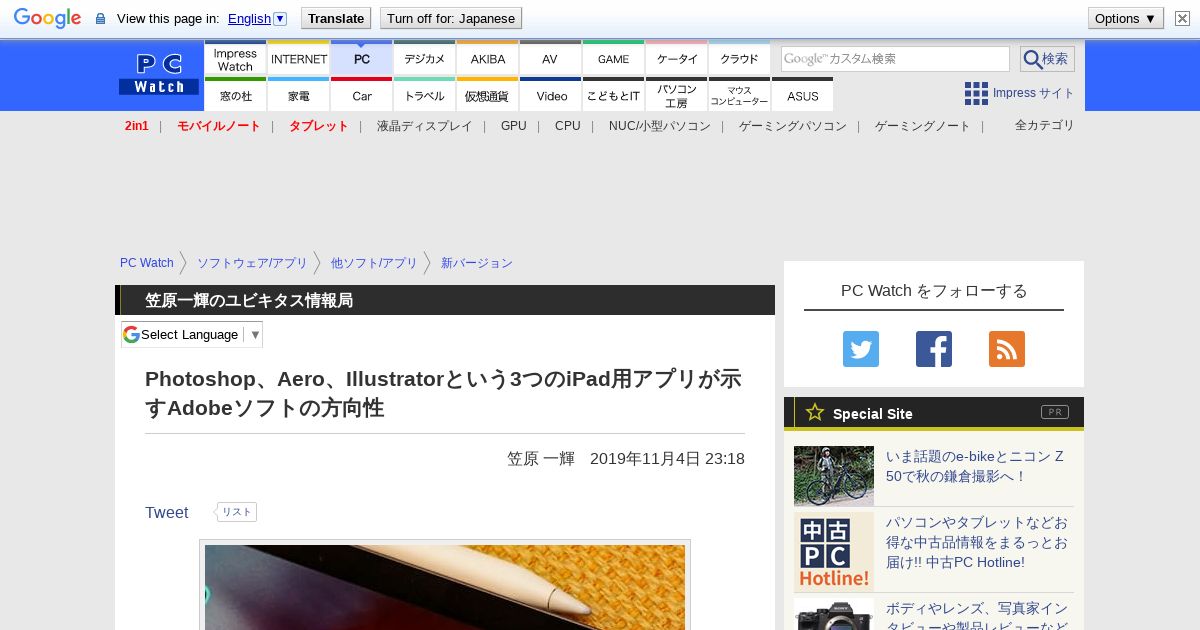
Task: Open the Video tab
Action: click(x=550, y=95)
